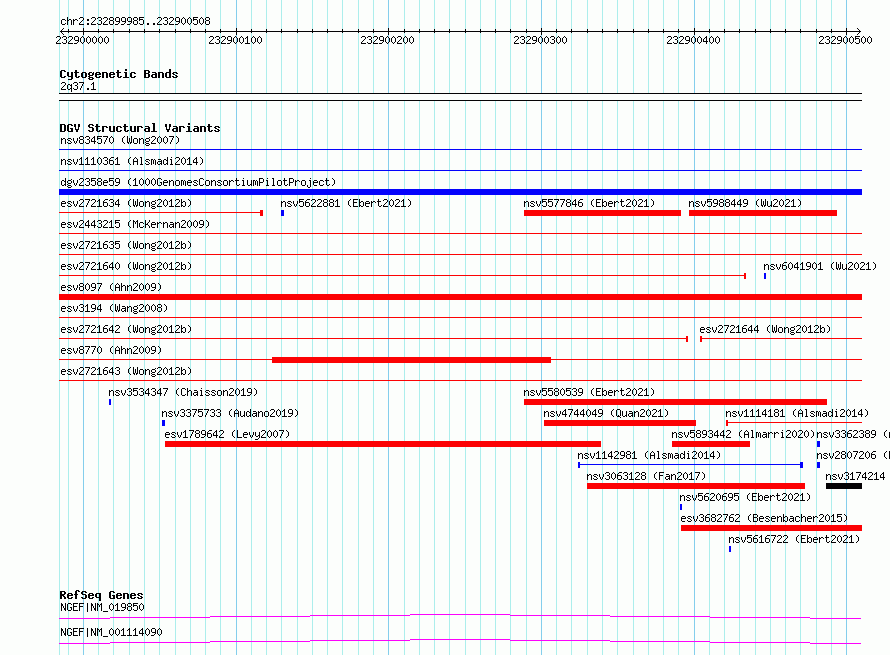This screenshot has height=655, width=890.
Task: Open the nsv1110361 (Alsmadi2014) variant label
Action: (x=132, y=161)
